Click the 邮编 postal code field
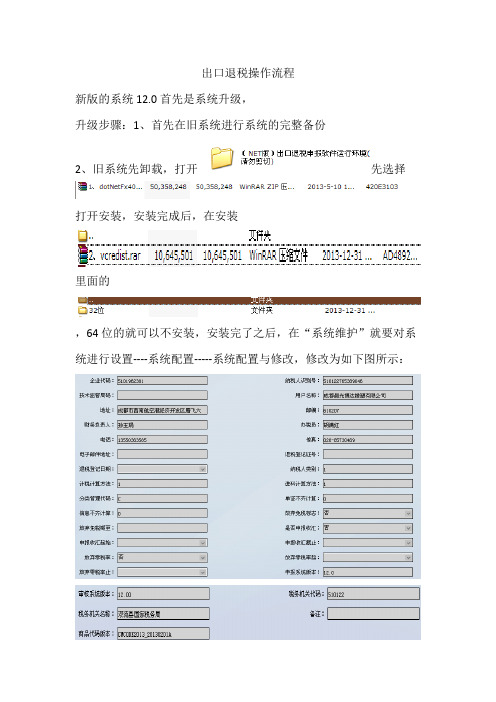 point(368,410)
